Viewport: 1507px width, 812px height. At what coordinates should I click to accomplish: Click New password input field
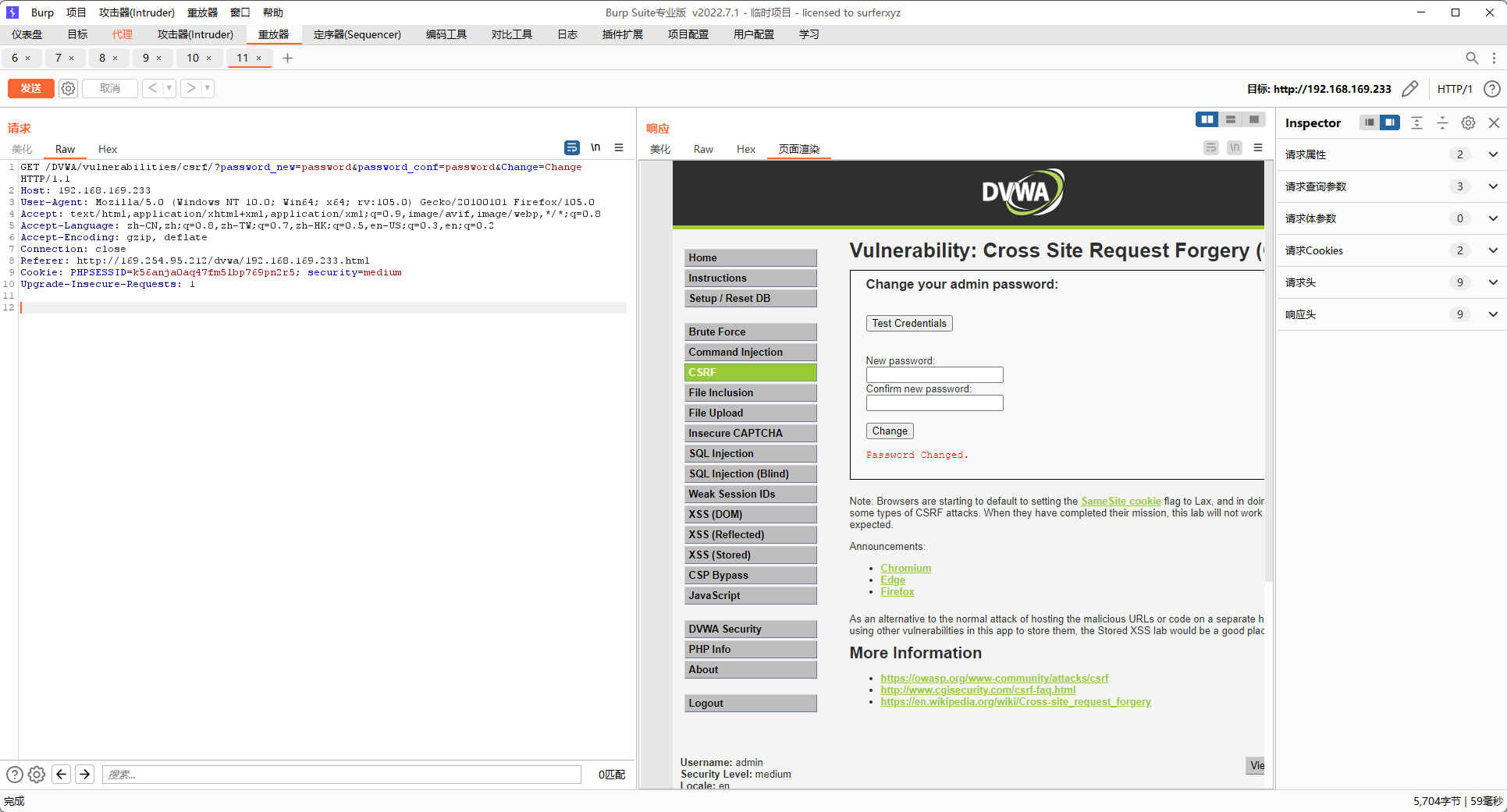click(934, 374)
